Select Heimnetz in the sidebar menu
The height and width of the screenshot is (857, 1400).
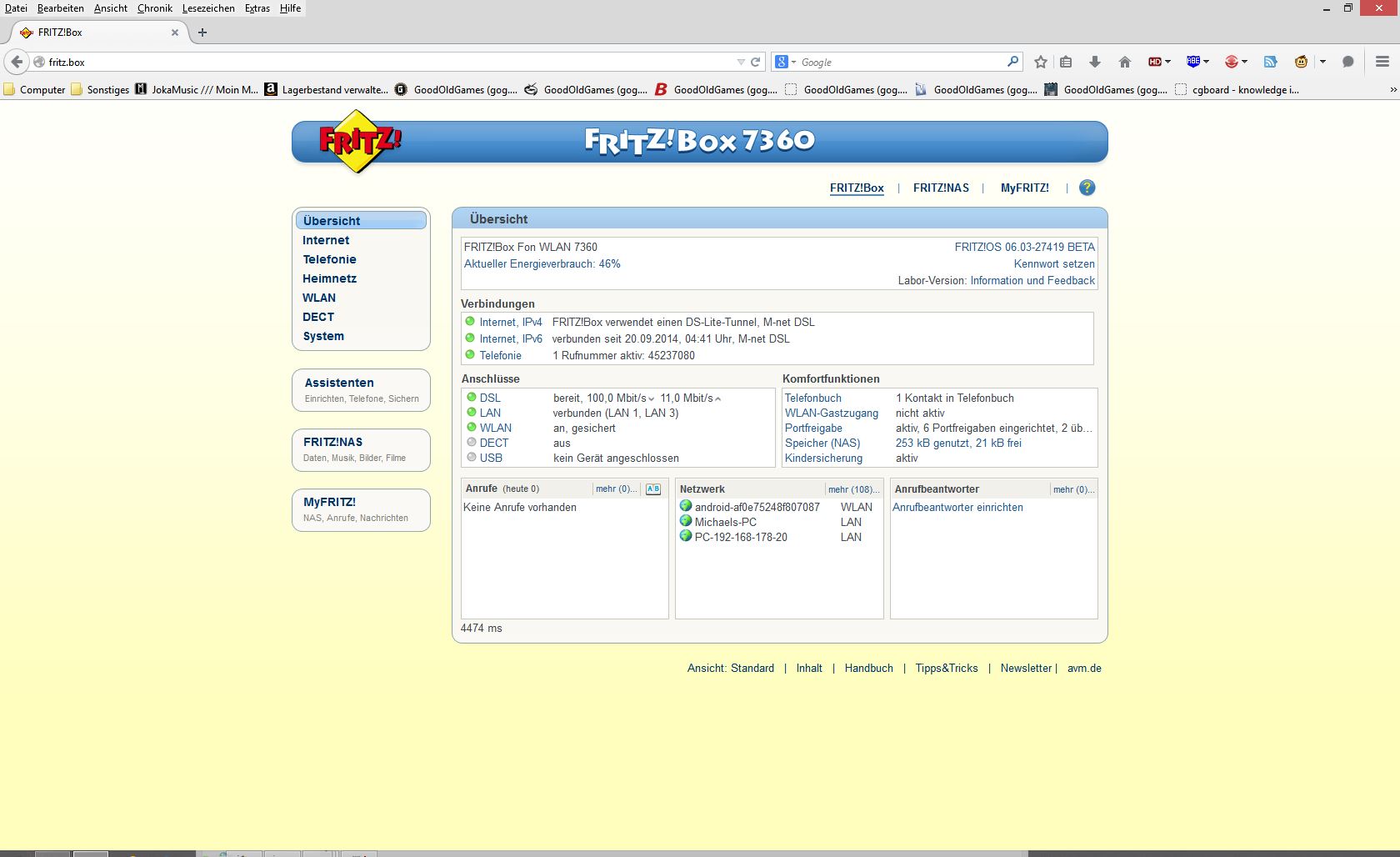click(329, 278)
